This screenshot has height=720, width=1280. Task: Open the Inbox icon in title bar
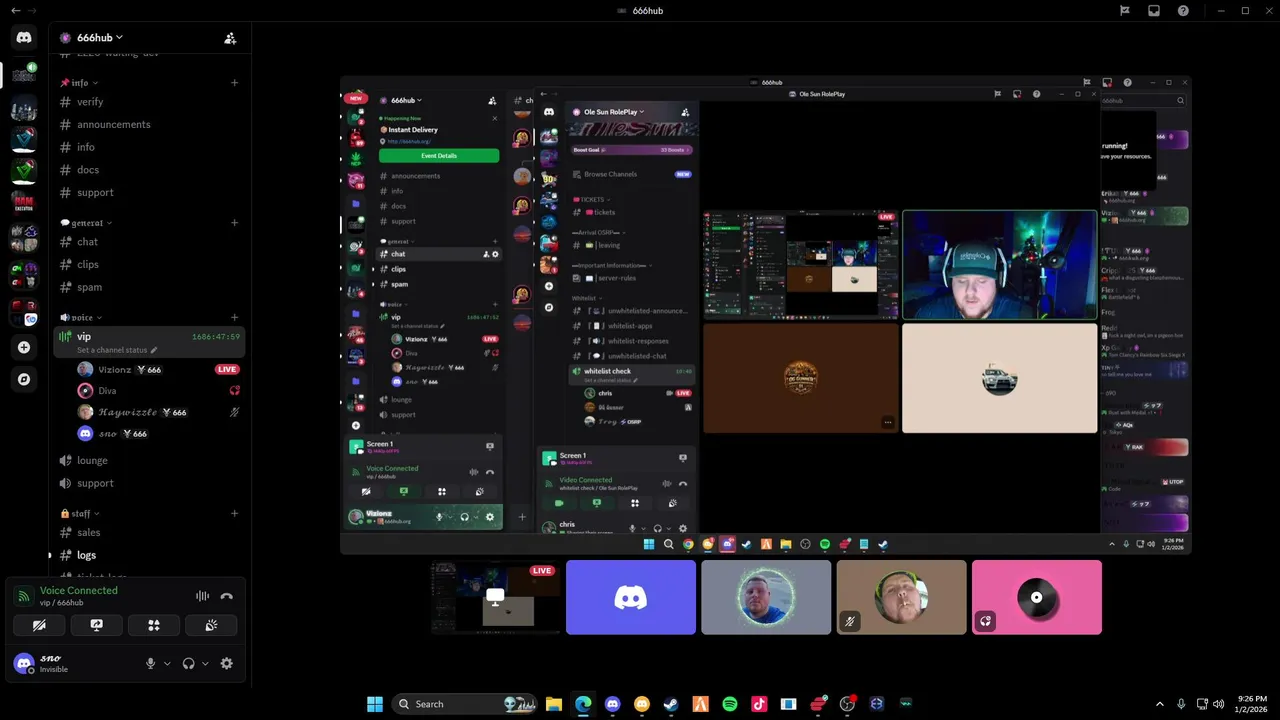coord(1154,10)
